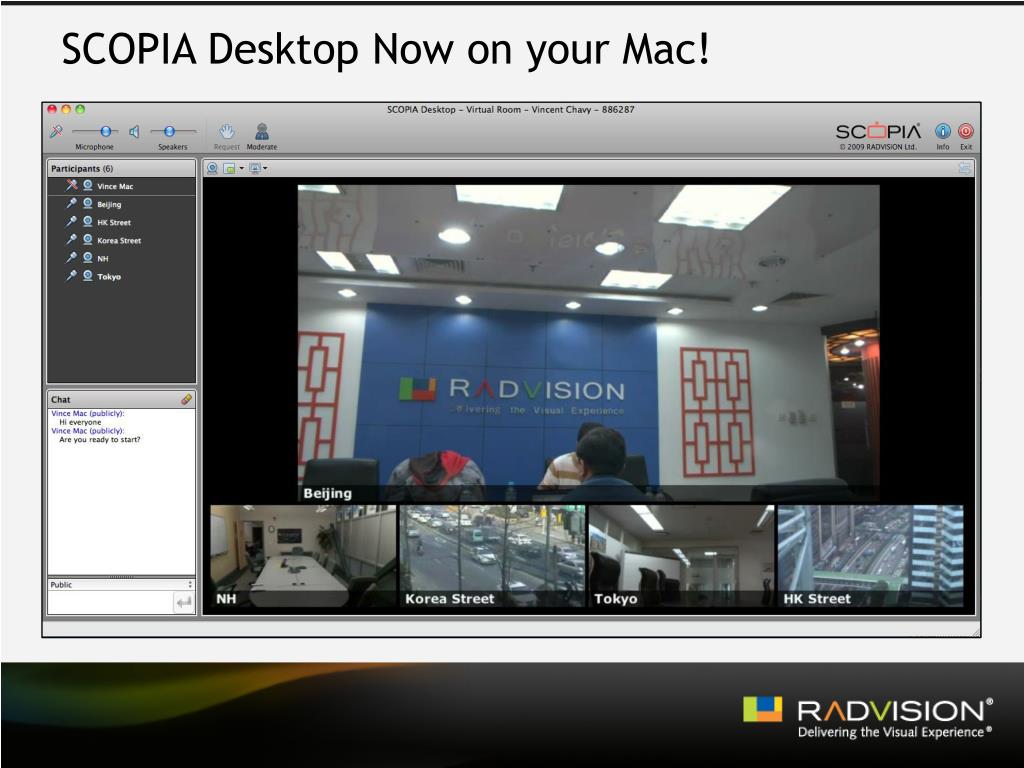Click the "Are you ready to start?" message
The image size is (1024, 768).
click(x=100, y=440)
